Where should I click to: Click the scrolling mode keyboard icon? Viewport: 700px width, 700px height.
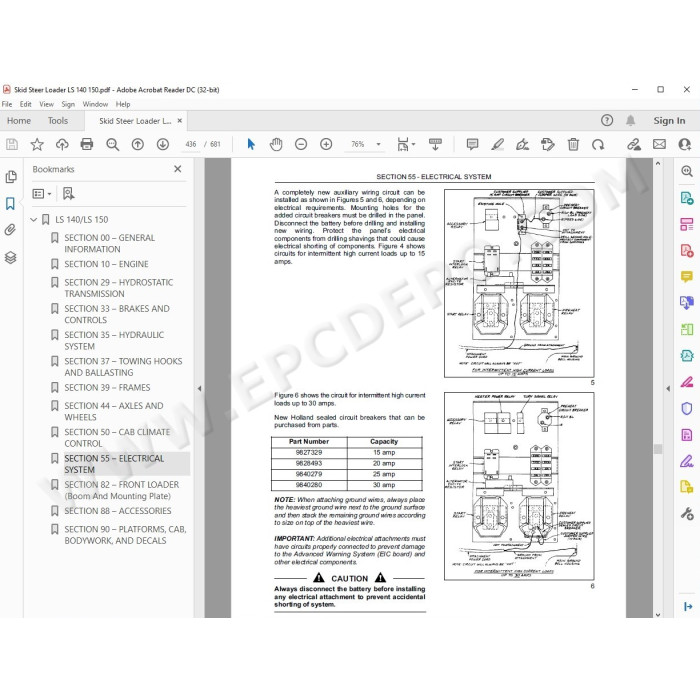[x=435, y=144]
